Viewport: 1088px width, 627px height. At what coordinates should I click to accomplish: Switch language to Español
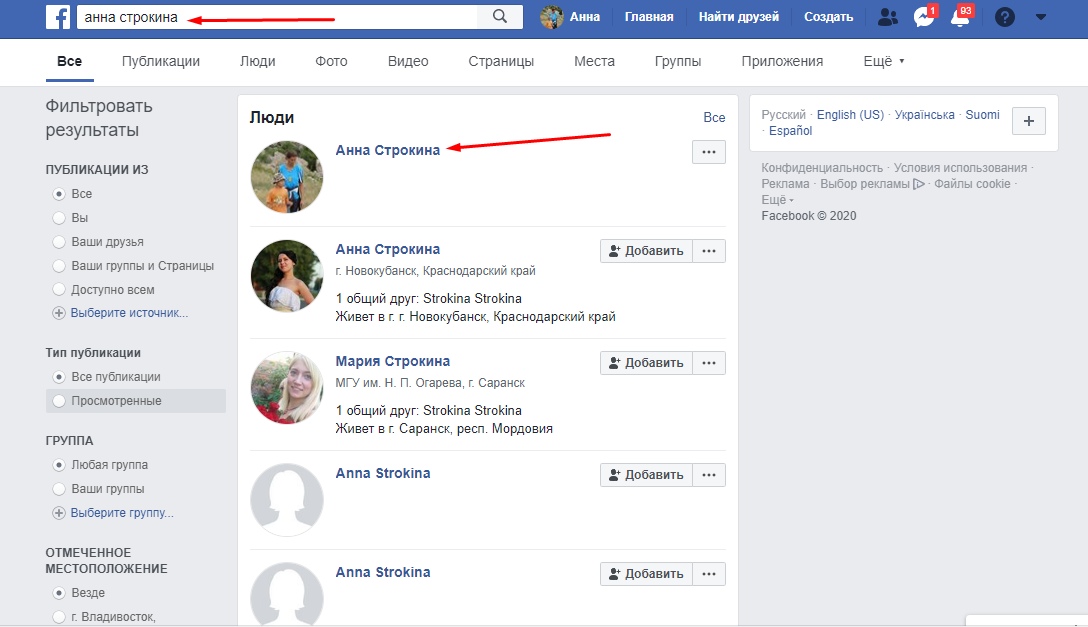coord(790,130)
